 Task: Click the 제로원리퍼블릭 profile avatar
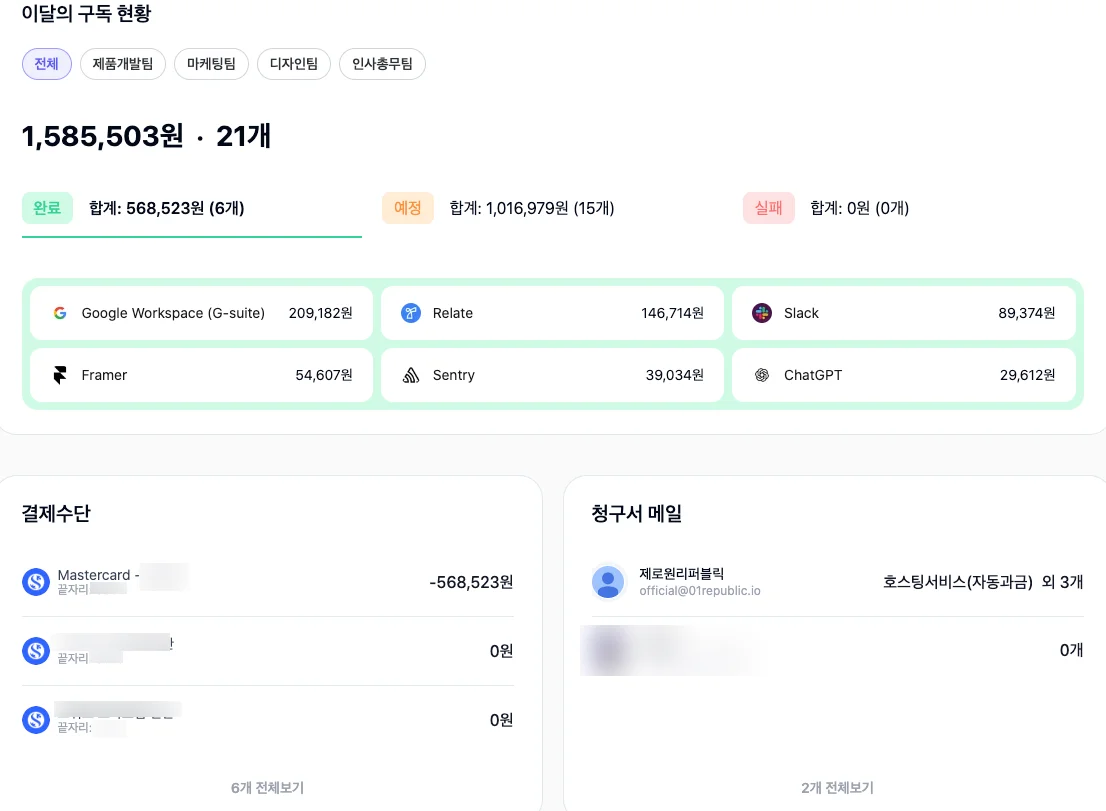point(608,581)
